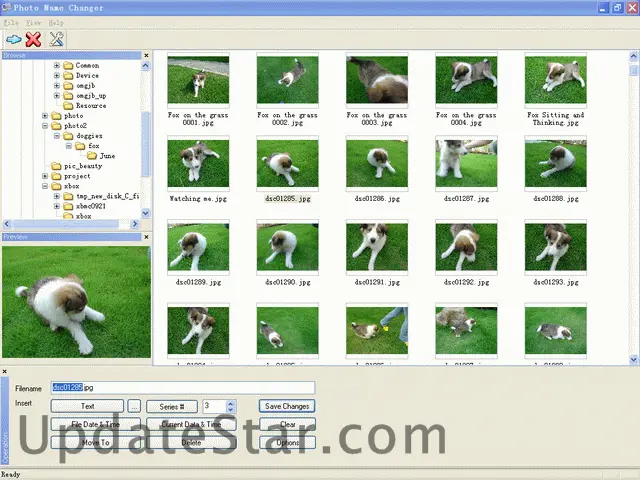Click the blue arrow toolbar icon
The height and width of the screenshot is (480, 640).
[x=13, y=40]
